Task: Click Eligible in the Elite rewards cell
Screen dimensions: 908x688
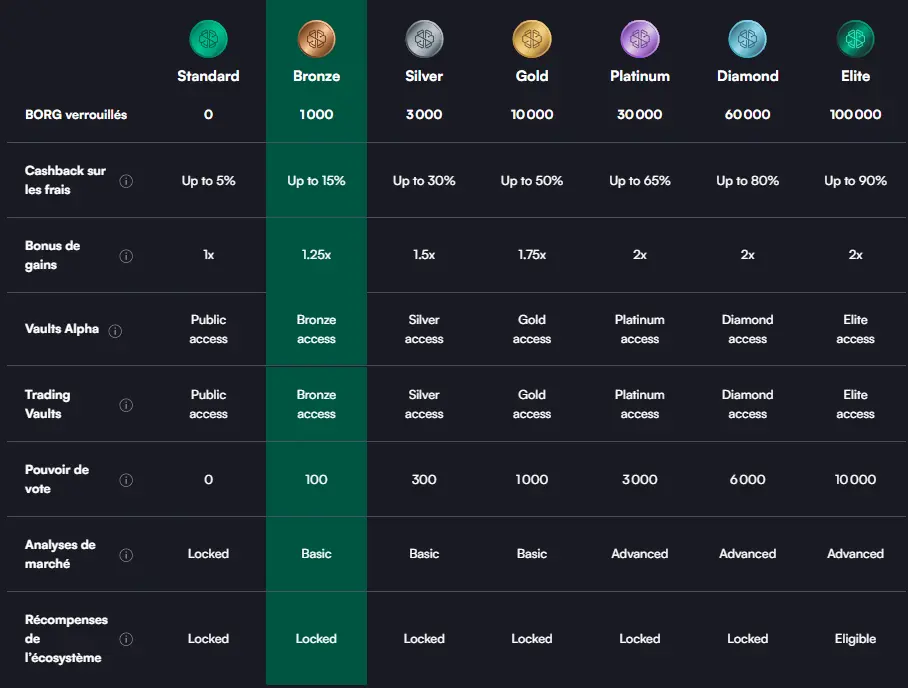Action: (x=855, y=638)
